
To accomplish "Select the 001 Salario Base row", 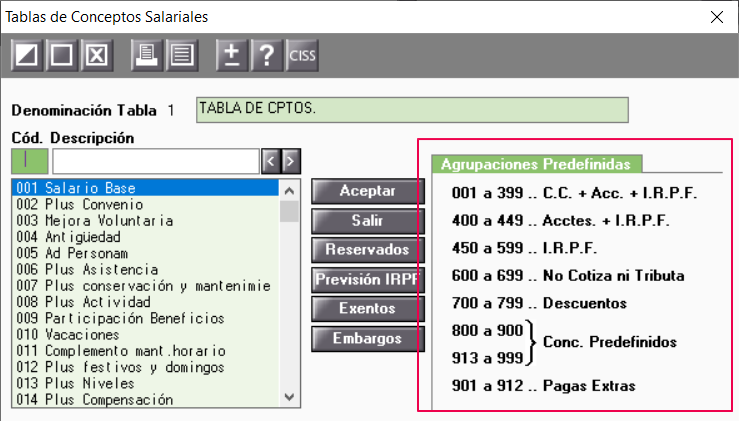I will 146,188.
